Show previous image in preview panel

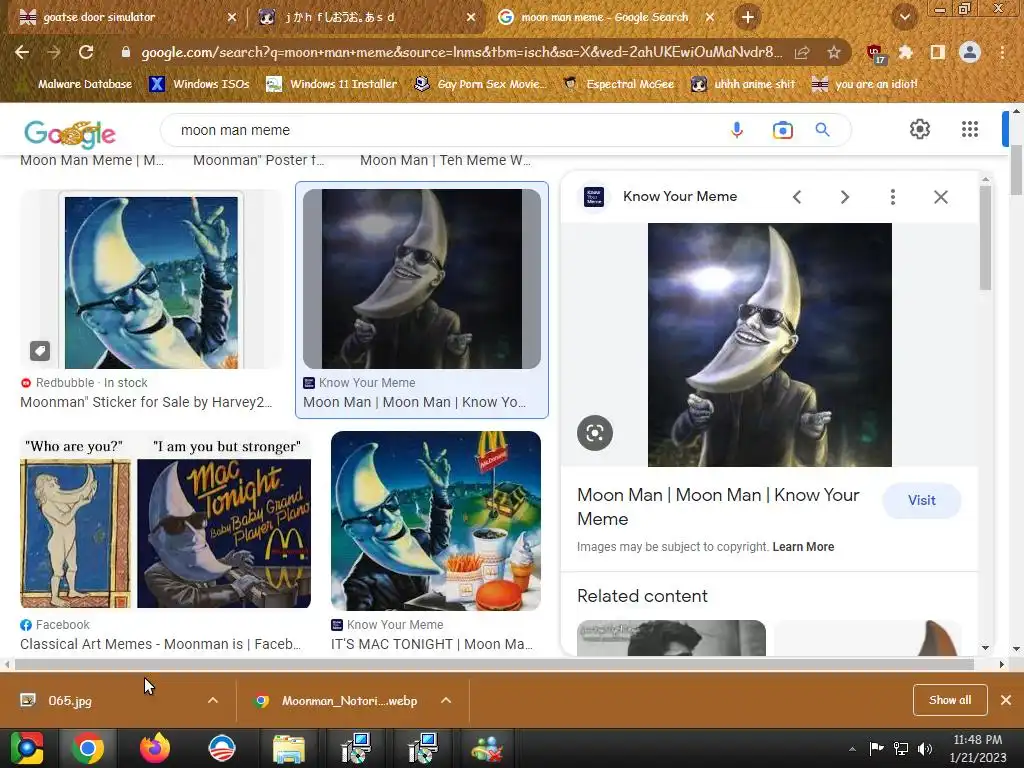(797, 197)
